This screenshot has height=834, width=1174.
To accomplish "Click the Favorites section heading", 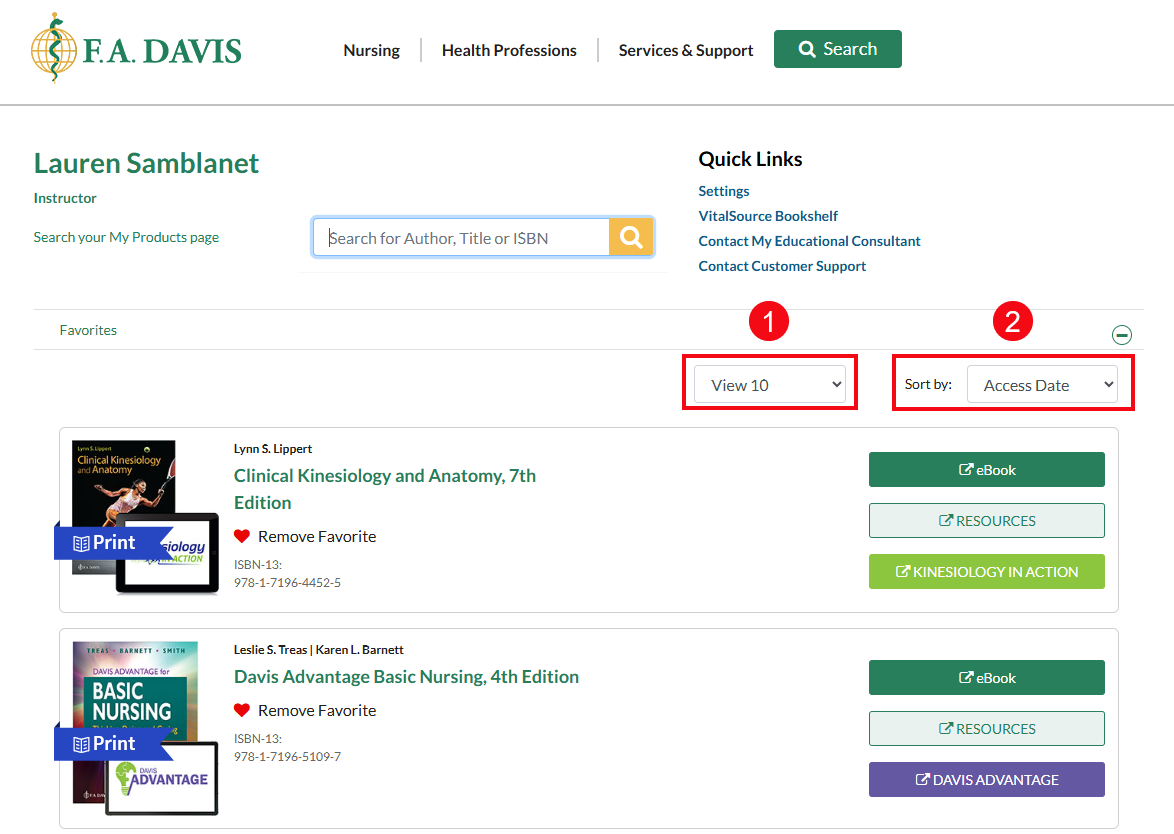I will [88, 330].
